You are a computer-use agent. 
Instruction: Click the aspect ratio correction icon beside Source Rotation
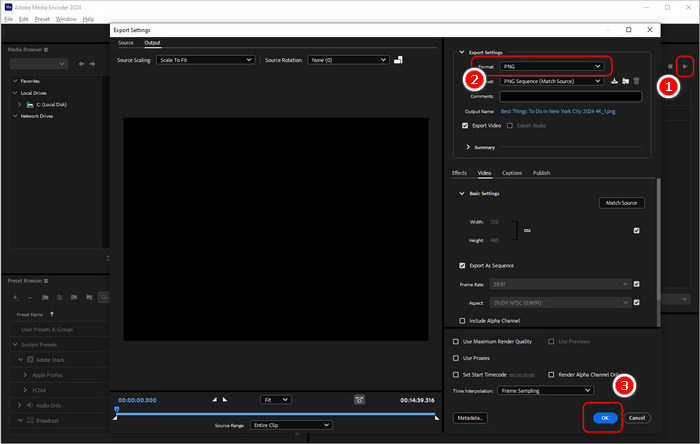pyautogui.click(x=398, y=60)
